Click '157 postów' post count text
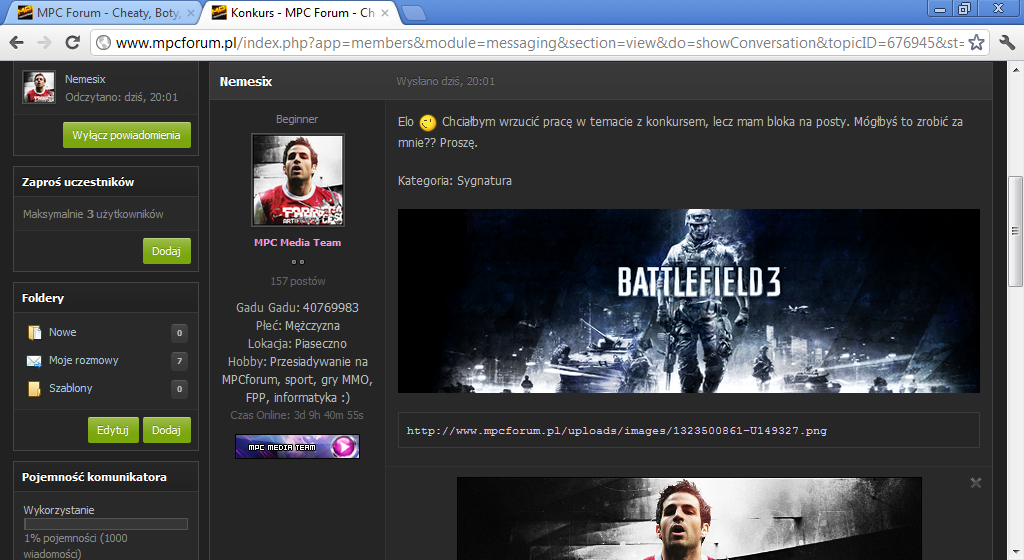 point(298,281)
